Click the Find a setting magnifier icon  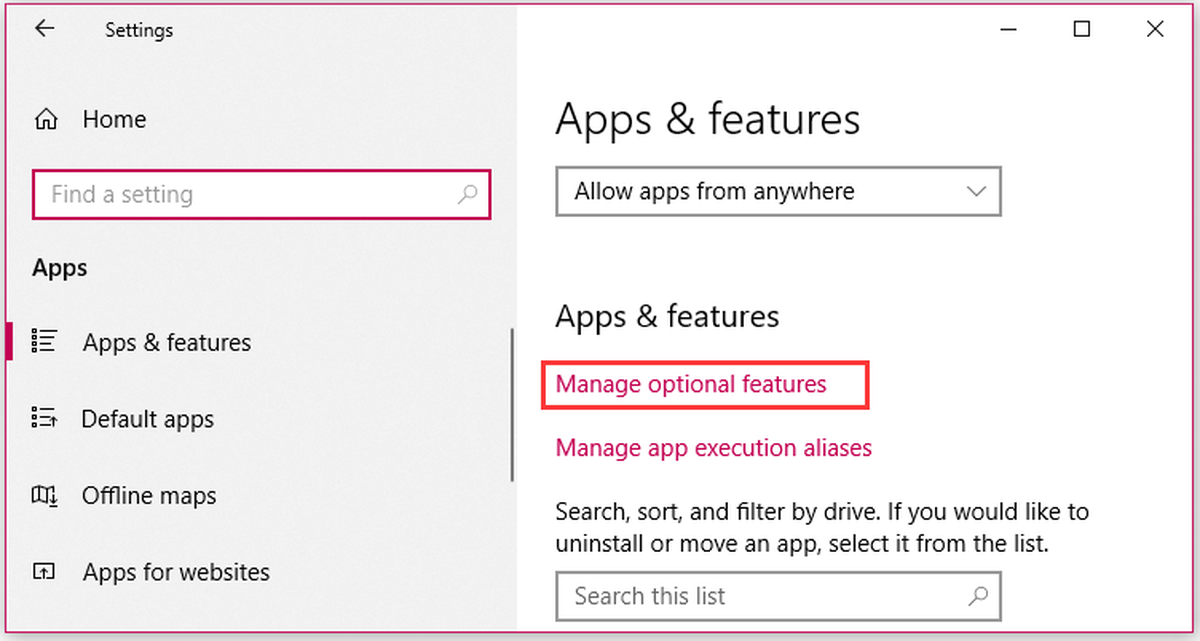click(467, 195)
